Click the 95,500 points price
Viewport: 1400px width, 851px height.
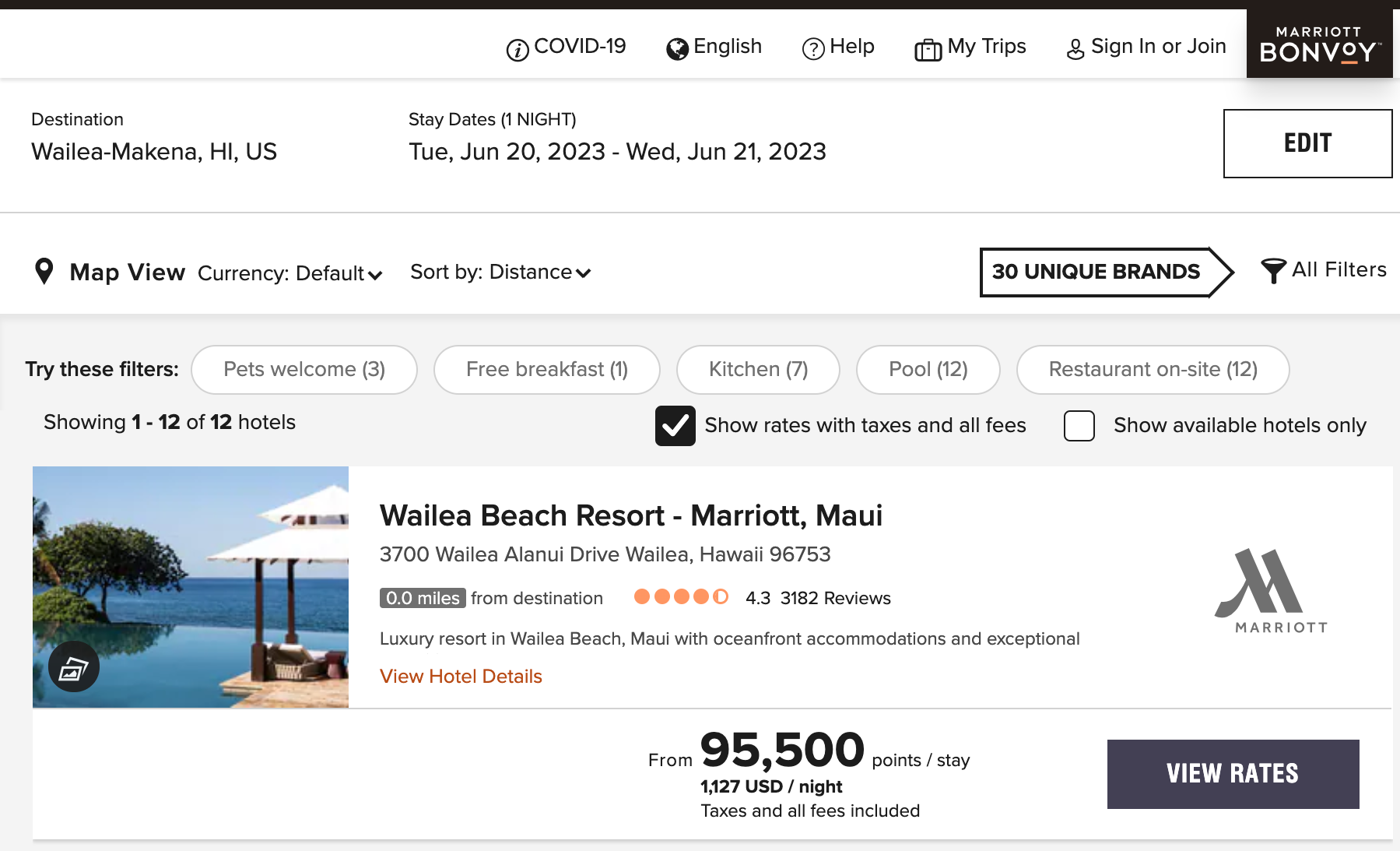[x=782, y=750]
